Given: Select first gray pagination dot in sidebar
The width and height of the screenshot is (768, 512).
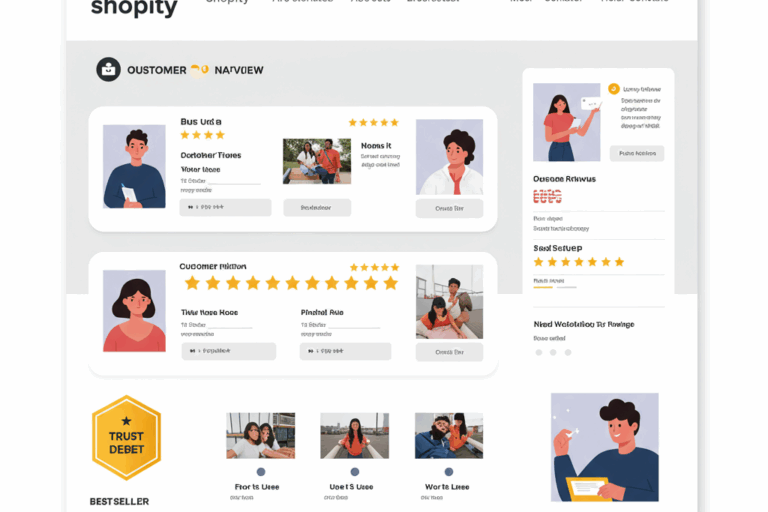Looking at the screenshot, I should point(539,352).
